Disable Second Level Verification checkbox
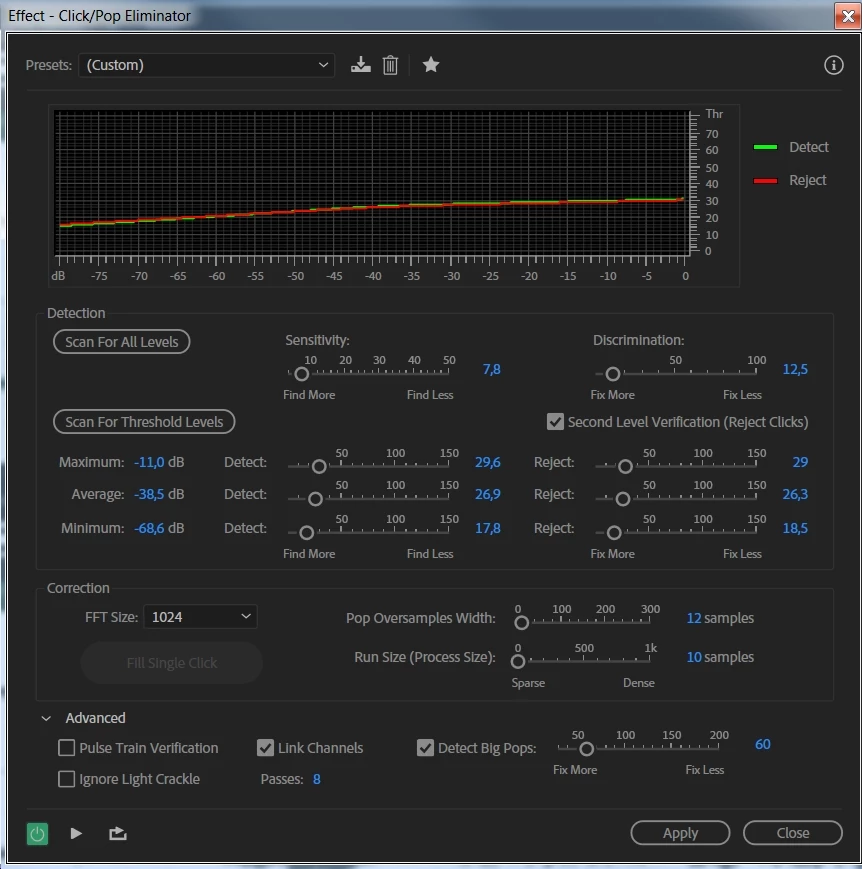The image size is (862, 869). click(x=555, y=422)
